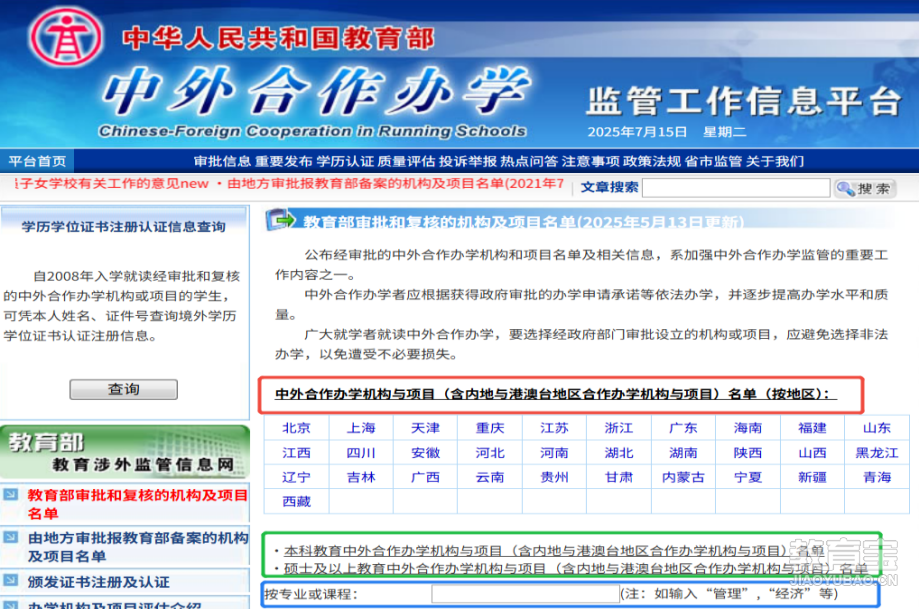Select region 云南
The height and width of the screenshot is (609, 919).
(490, 477)
